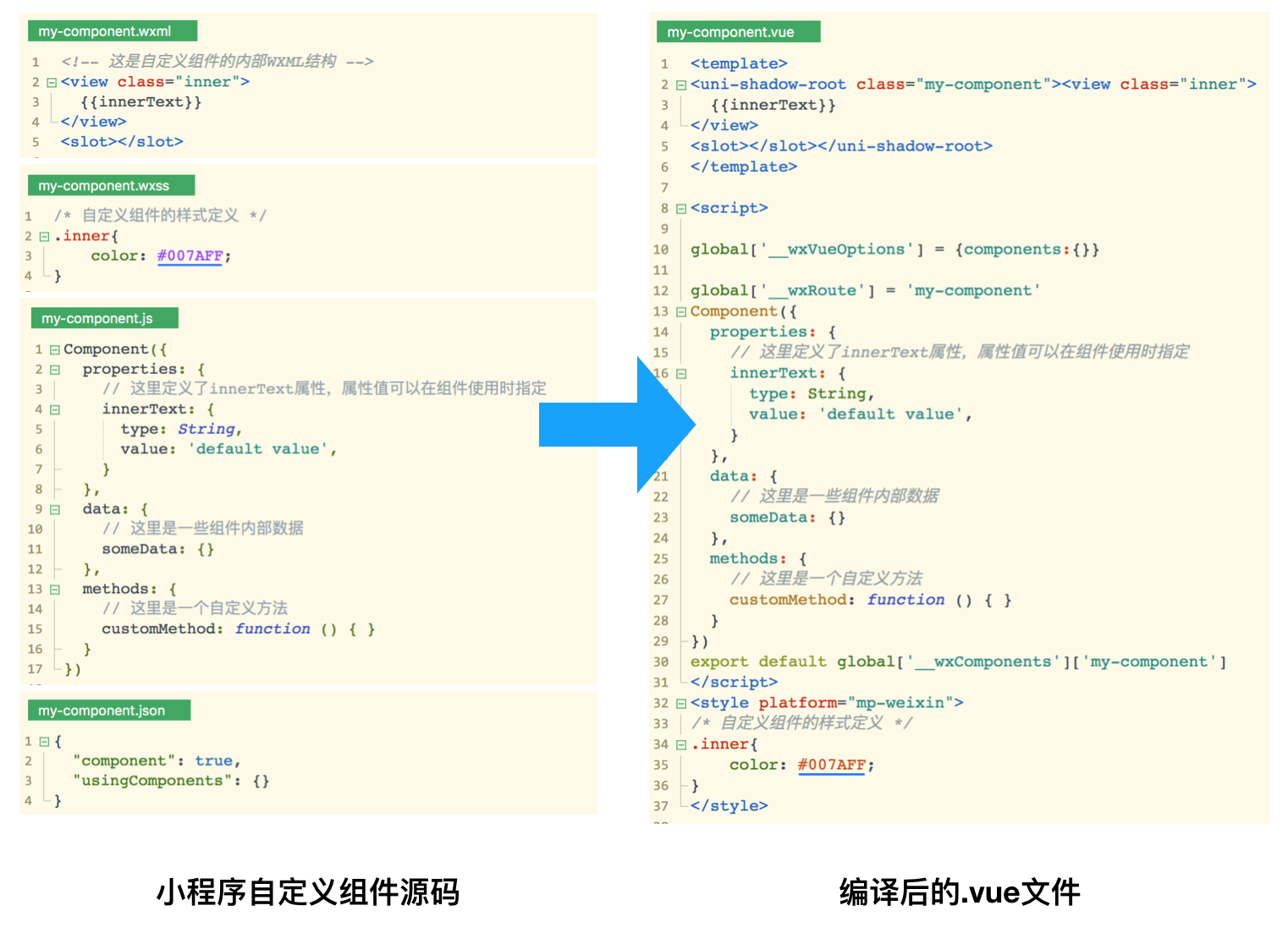
Task: Click the WXML comment line in my-component.wxml
Action: coord(217,61)
